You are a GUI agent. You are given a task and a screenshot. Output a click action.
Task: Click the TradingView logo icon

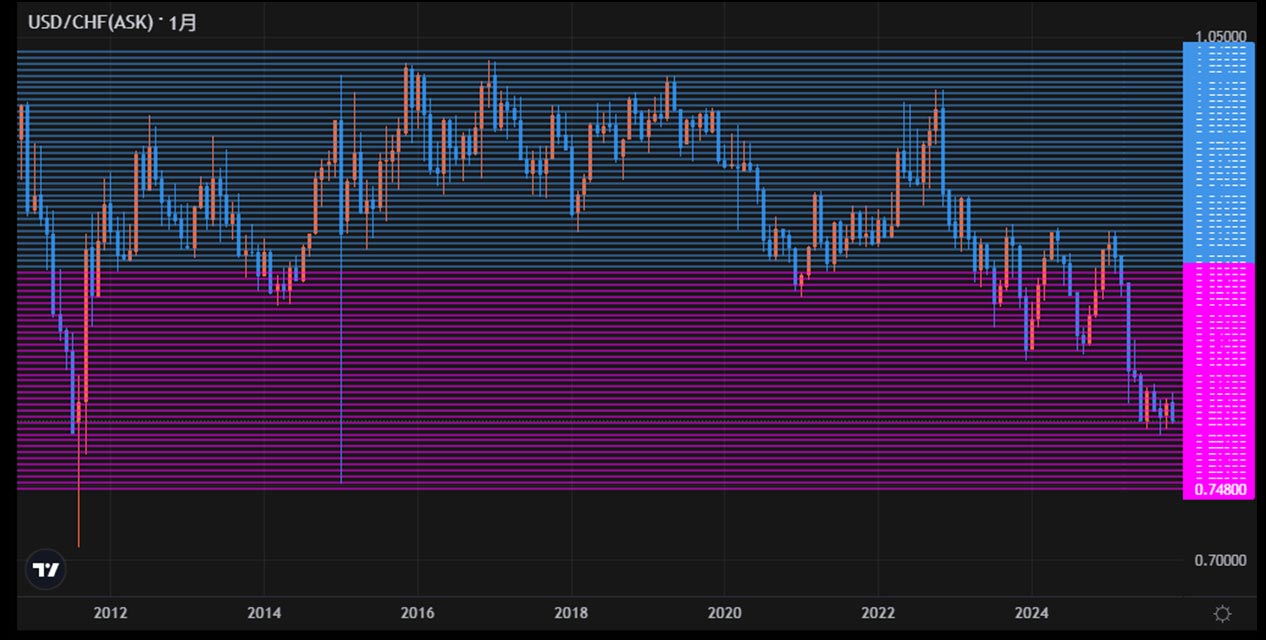point(45,570)
